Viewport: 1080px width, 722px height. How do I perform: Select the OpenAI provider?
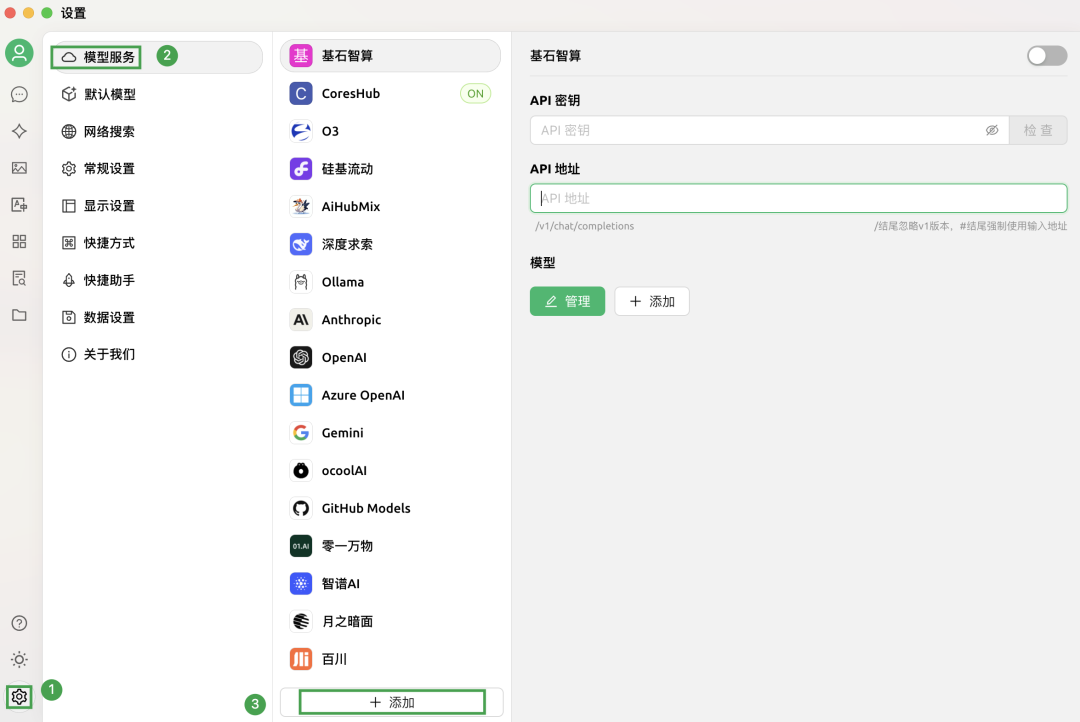[390, 358]
